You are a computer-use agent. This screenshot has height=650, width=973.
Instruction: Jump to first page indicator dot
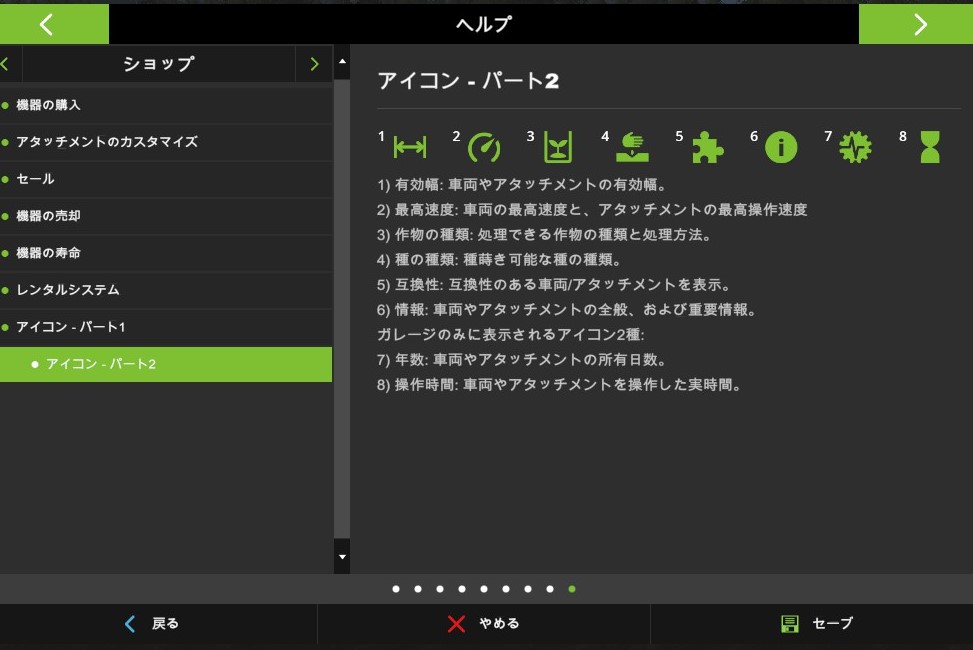click(396, 589)
